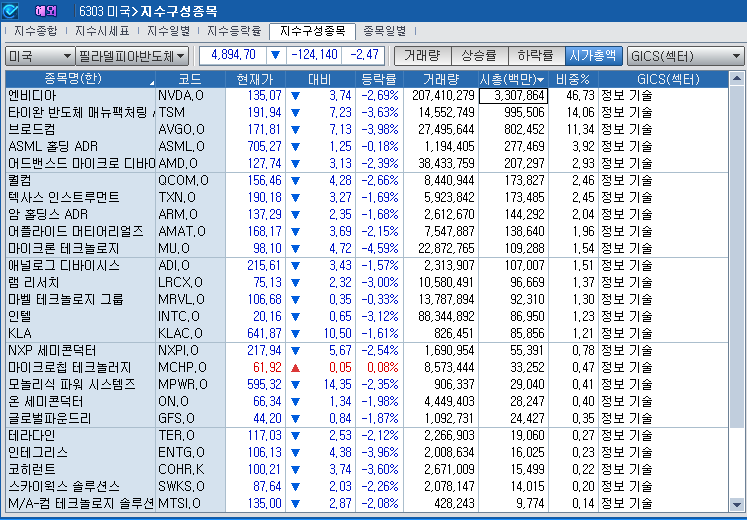Click the index value 4,894.70 field
This screenshot has height=520, width=747.
click(x=233, y=55)
